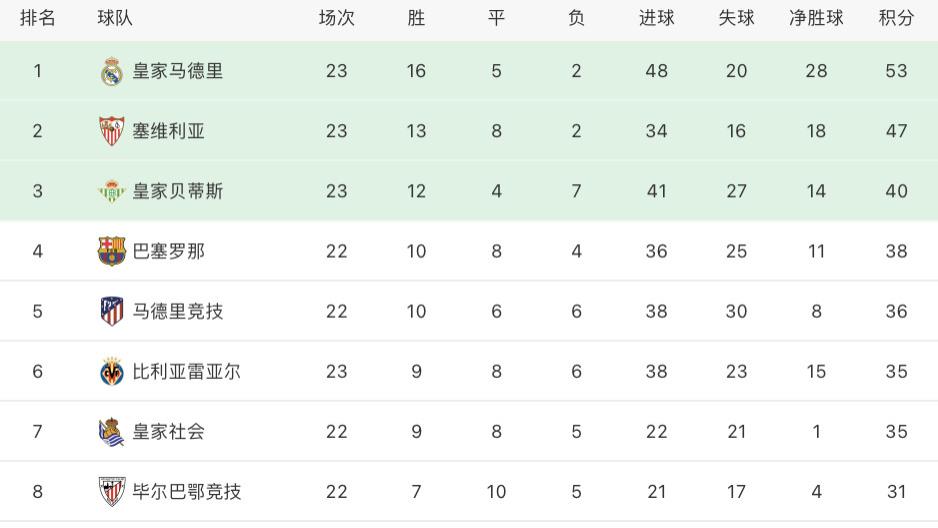Select the 积分 column header
Screen dimensions: 938x528
(896, 18)
